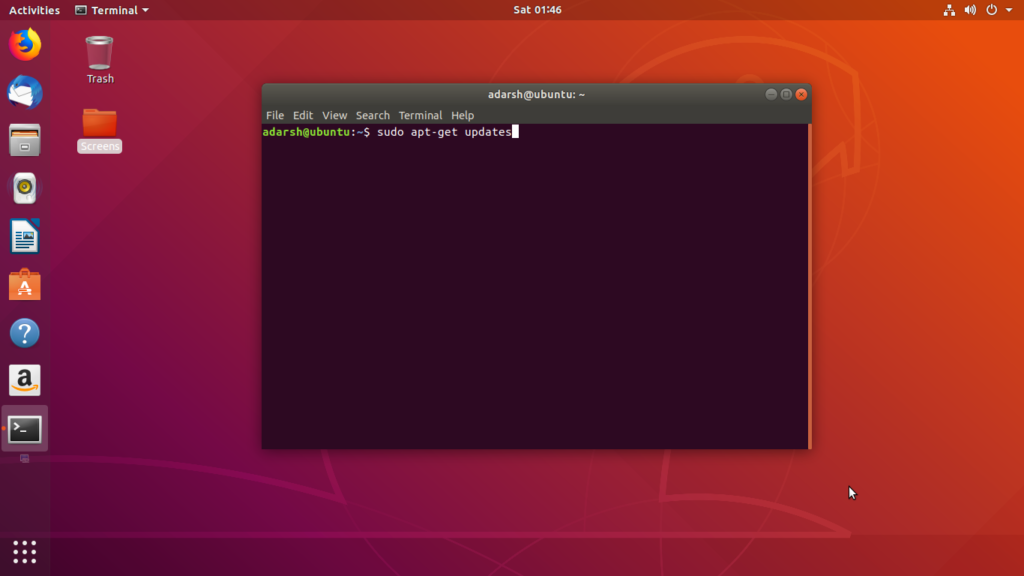Close the terminal window
The width and height of the screenshot is (1024, 576).
click(x=801, y=94)
